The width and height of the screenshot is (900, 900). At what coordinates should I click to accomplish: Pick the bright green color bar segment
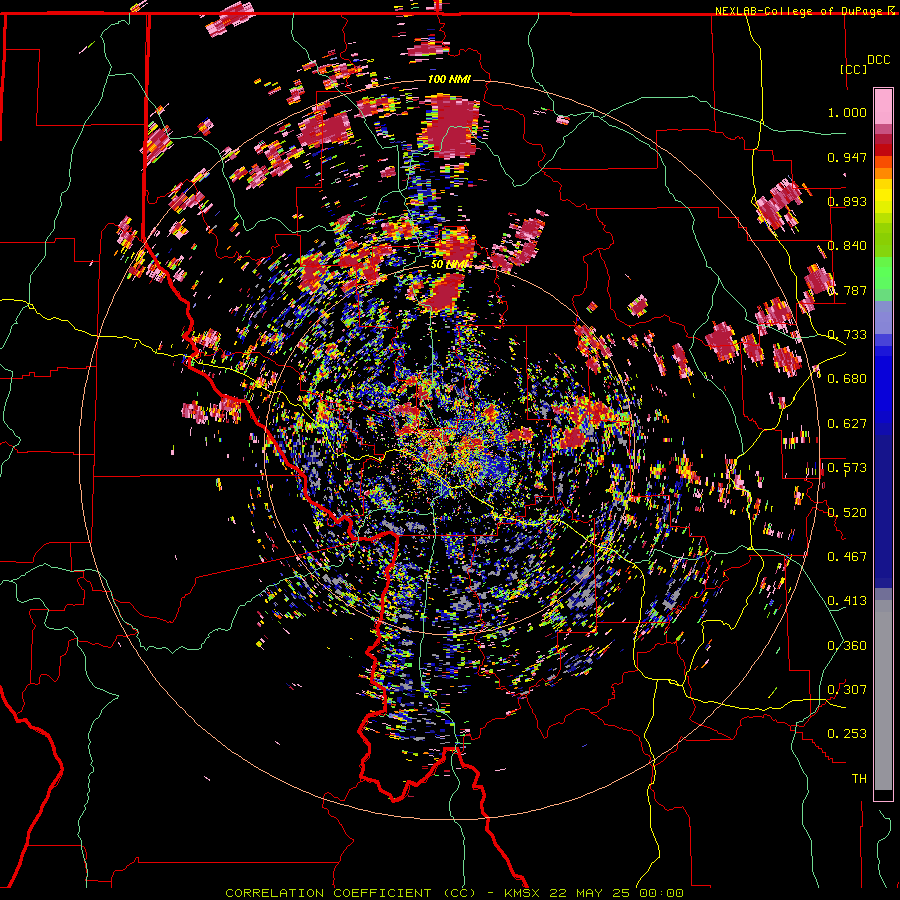pyautogui.click(x=883, y=273)
